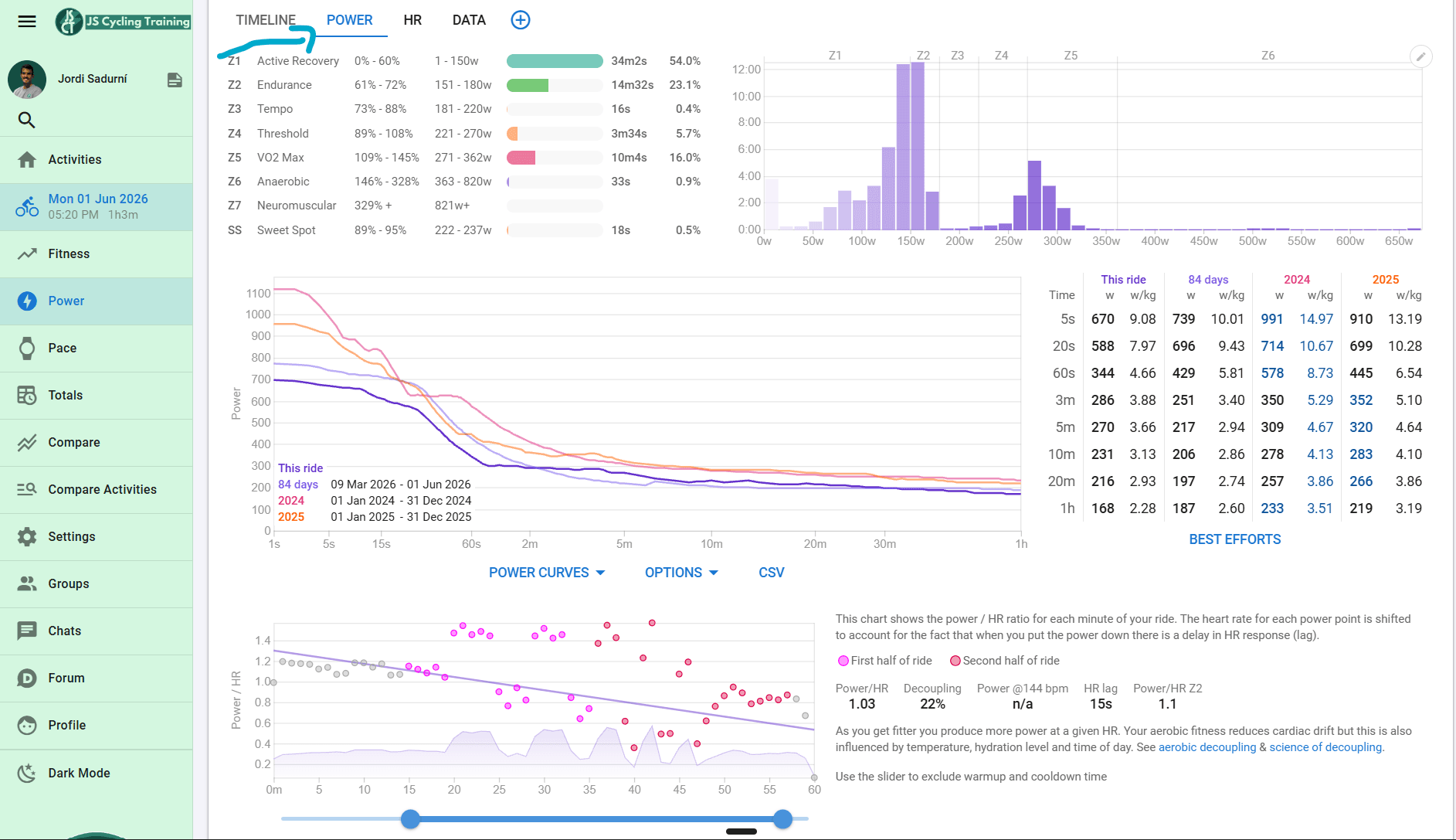This screenshot has width=1456, height=840.
Task: Click the 2025 legend entry in chart
Action: click(x=291, y=517)
